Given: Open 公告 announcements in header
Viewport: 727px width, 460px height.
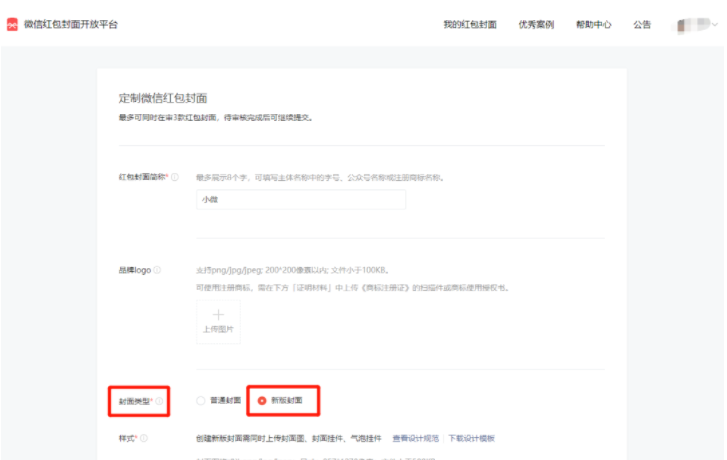Looking at the screenshot, I should click(642, 24).
